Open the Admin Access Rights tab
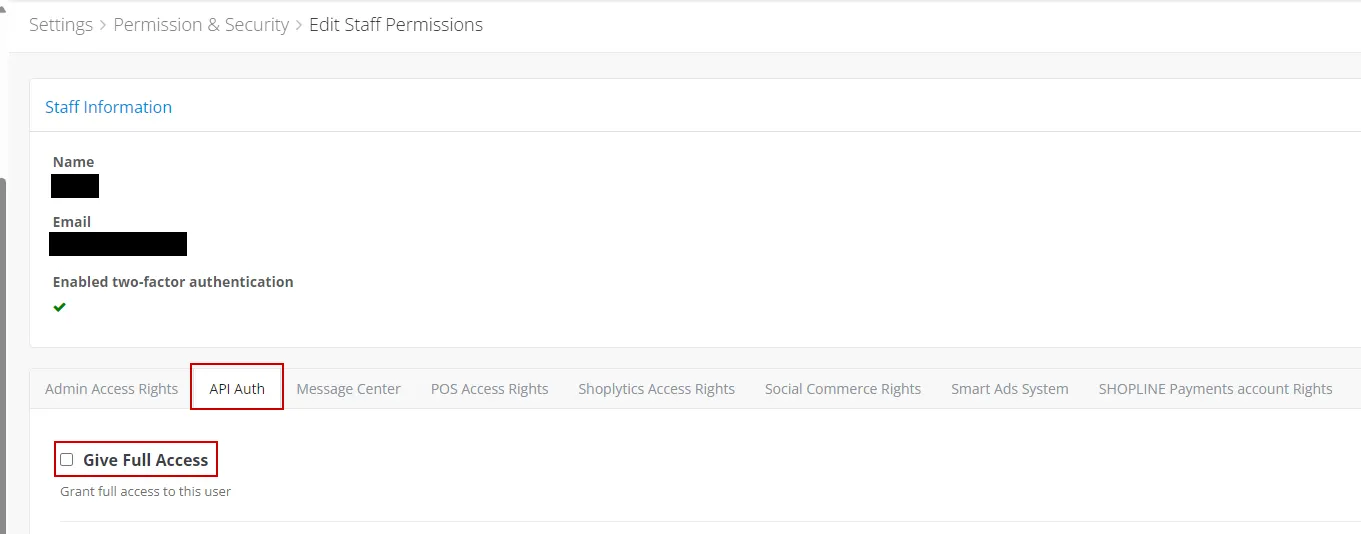 tap(111, 389)
